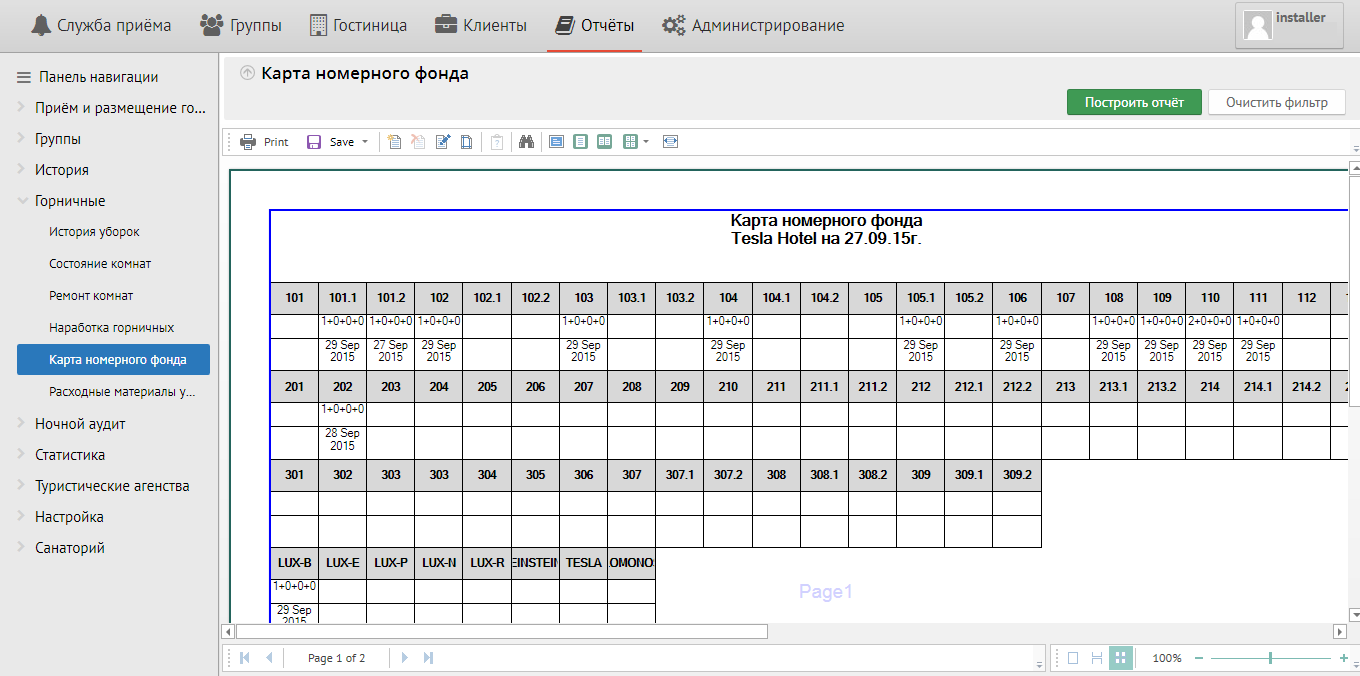Click the Save floppy disk icon
This screenshot has width=1360, height=676.
point(314,142)
